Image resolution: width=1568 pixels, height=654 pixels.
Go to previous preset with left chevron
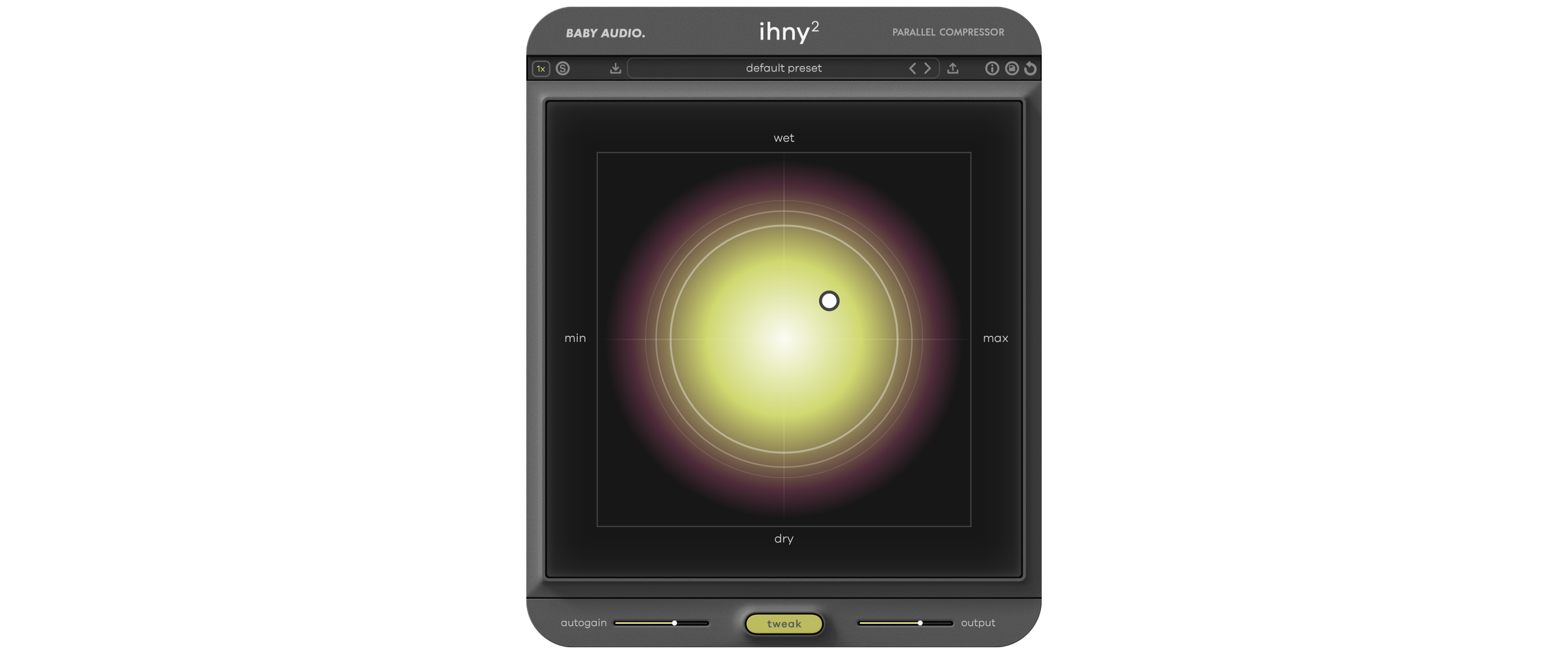coord(913,68)
